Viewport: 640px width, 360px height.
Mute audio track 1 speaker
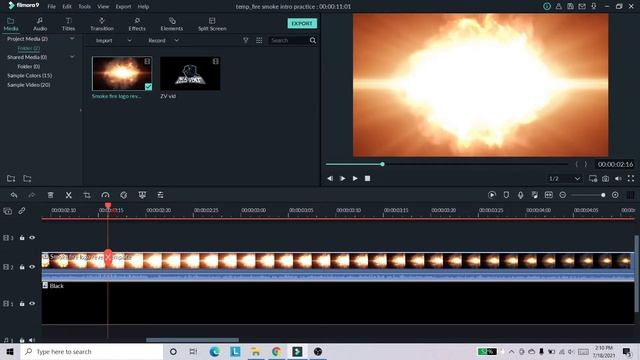tap(32, 340)
